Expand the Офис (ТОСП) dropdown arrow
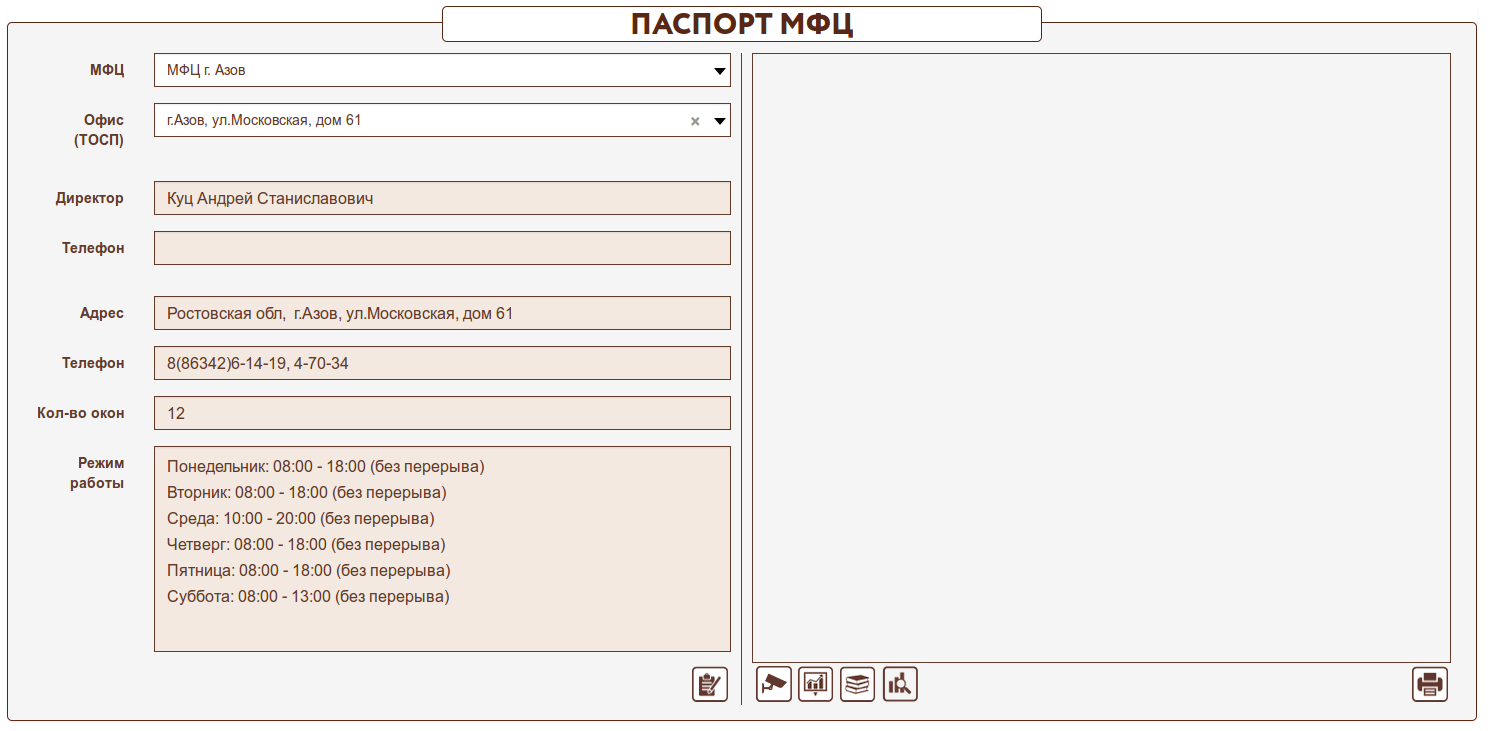The width and height of the screenshot is (1491, 731). tap(719, 121)
